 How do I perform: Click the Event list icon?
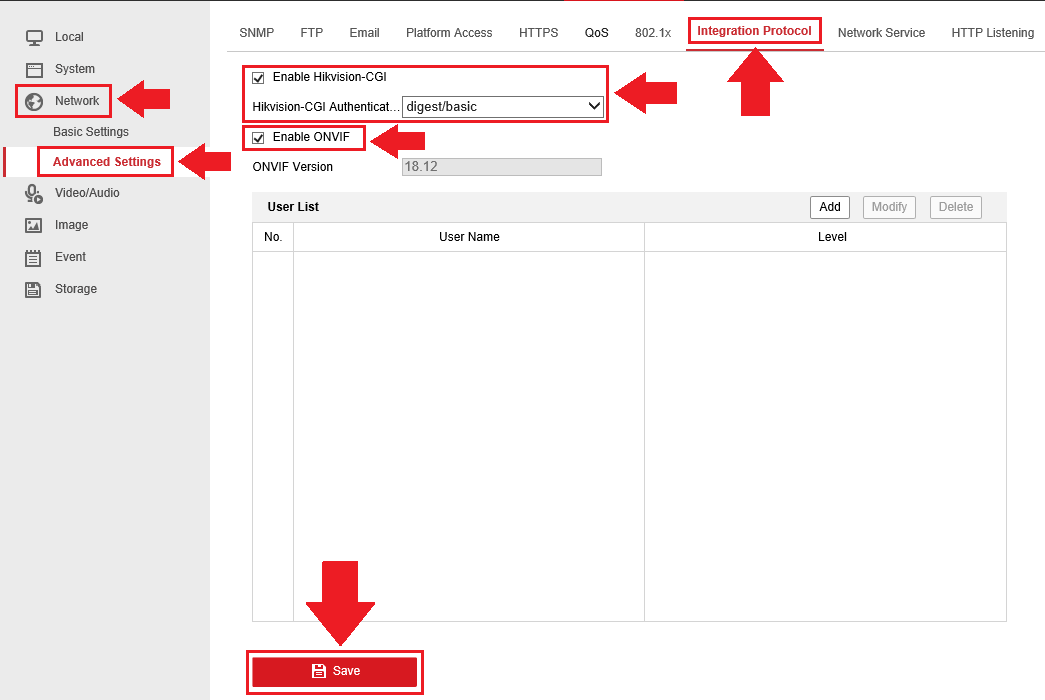[x=34, y=257]
